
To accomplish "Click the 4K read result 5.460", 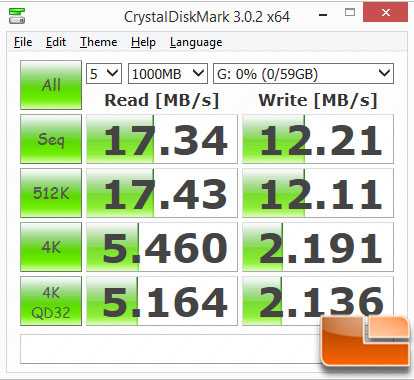I will click(162, 247).
